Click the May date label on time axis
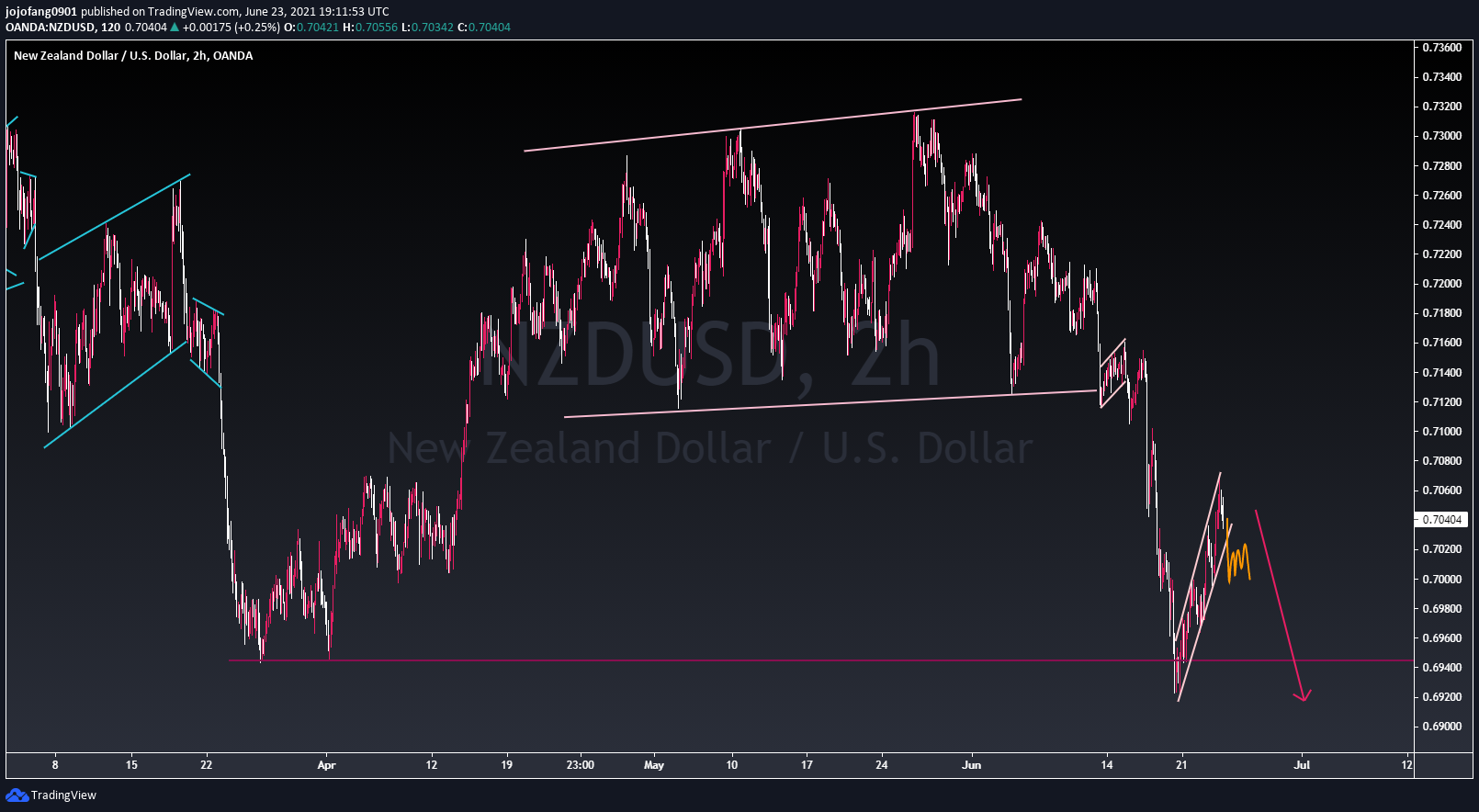The height and width of the screenshot is (812, 1479). click(x=654, y=765)
